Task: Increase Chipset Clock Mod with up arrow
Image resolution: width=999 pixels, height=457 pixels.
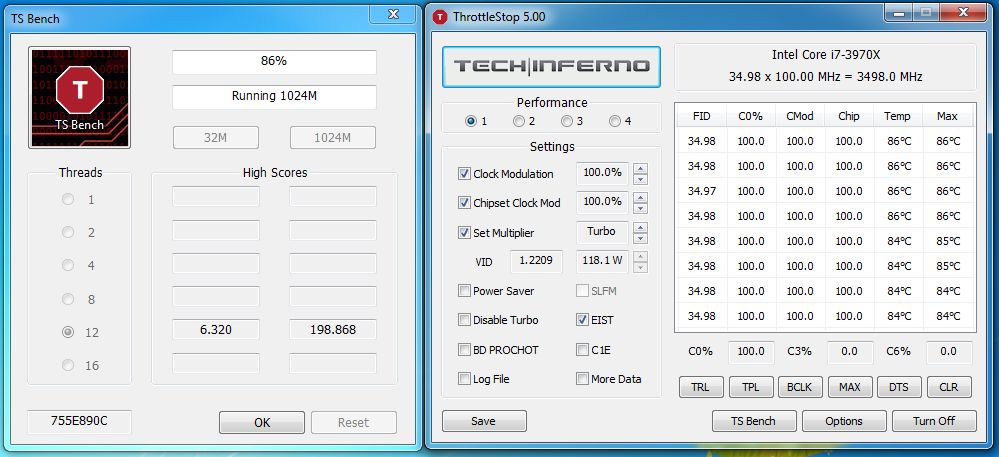Action: tap(640, 198)
